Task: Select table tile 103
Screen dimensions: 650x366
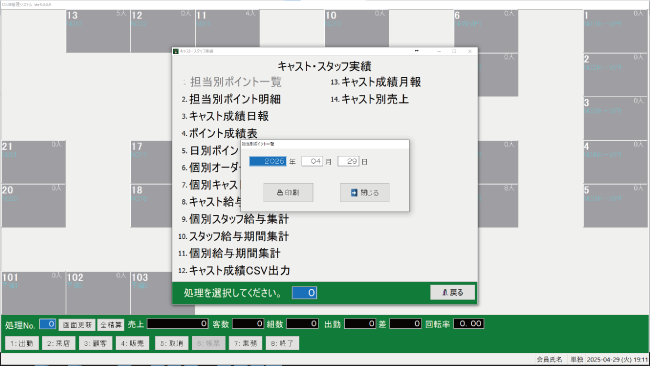Action: [152, 293]
